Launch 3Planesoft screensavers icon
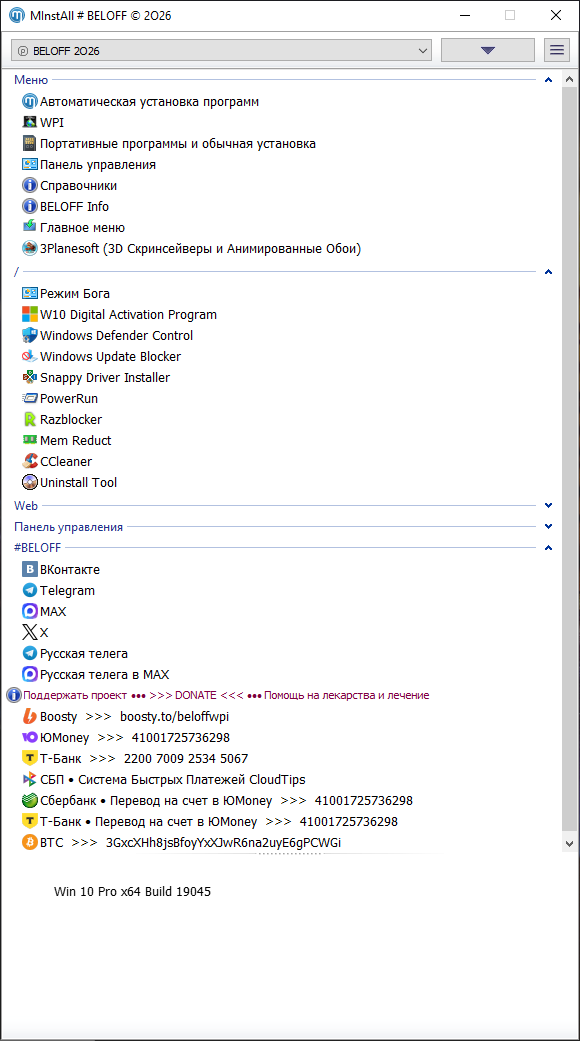 [x=30, y=248]
